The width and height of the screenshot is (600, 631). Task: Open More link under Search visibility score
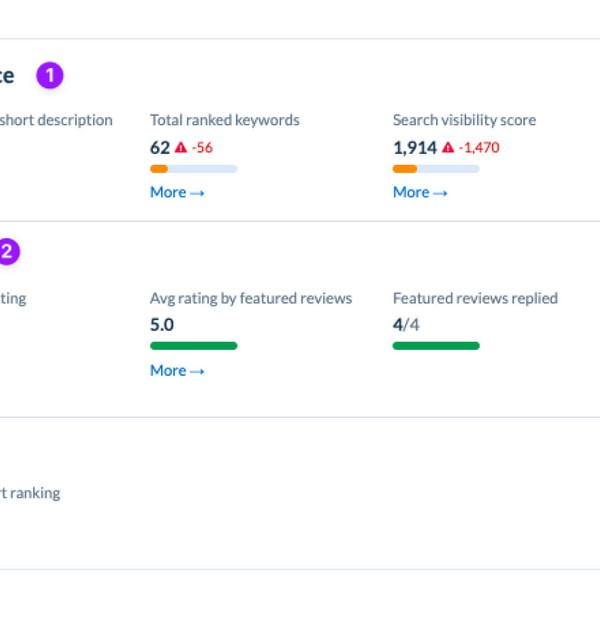[x=420, y=192]
